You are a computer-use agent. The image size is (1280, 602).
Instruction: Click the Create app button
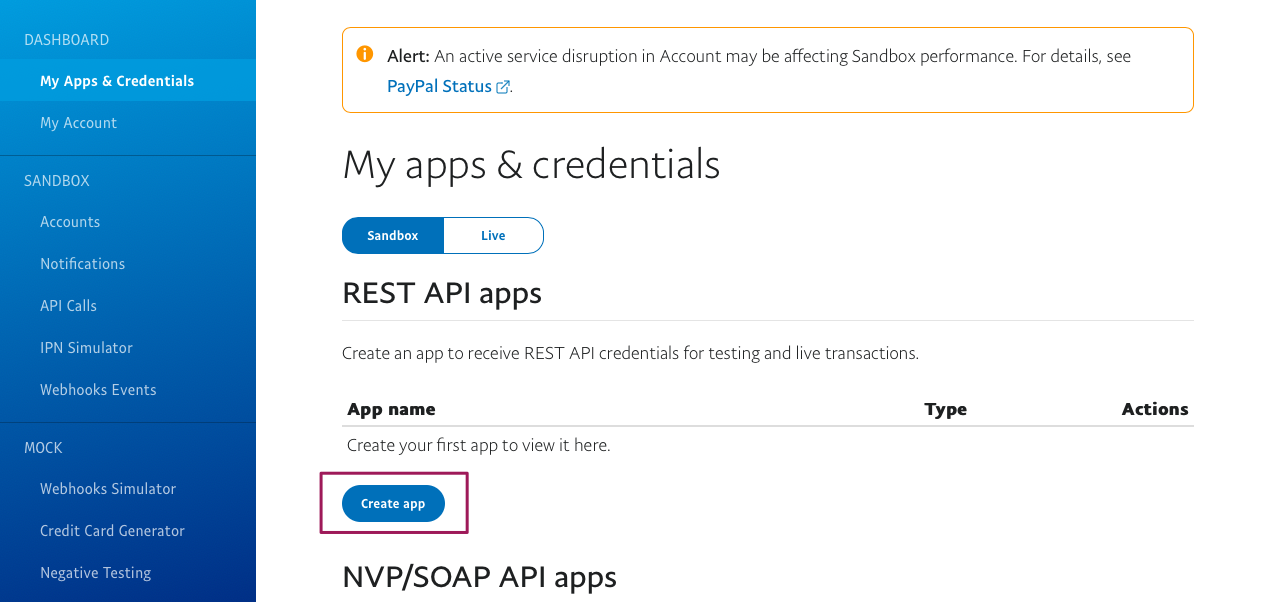click(393, 504)
